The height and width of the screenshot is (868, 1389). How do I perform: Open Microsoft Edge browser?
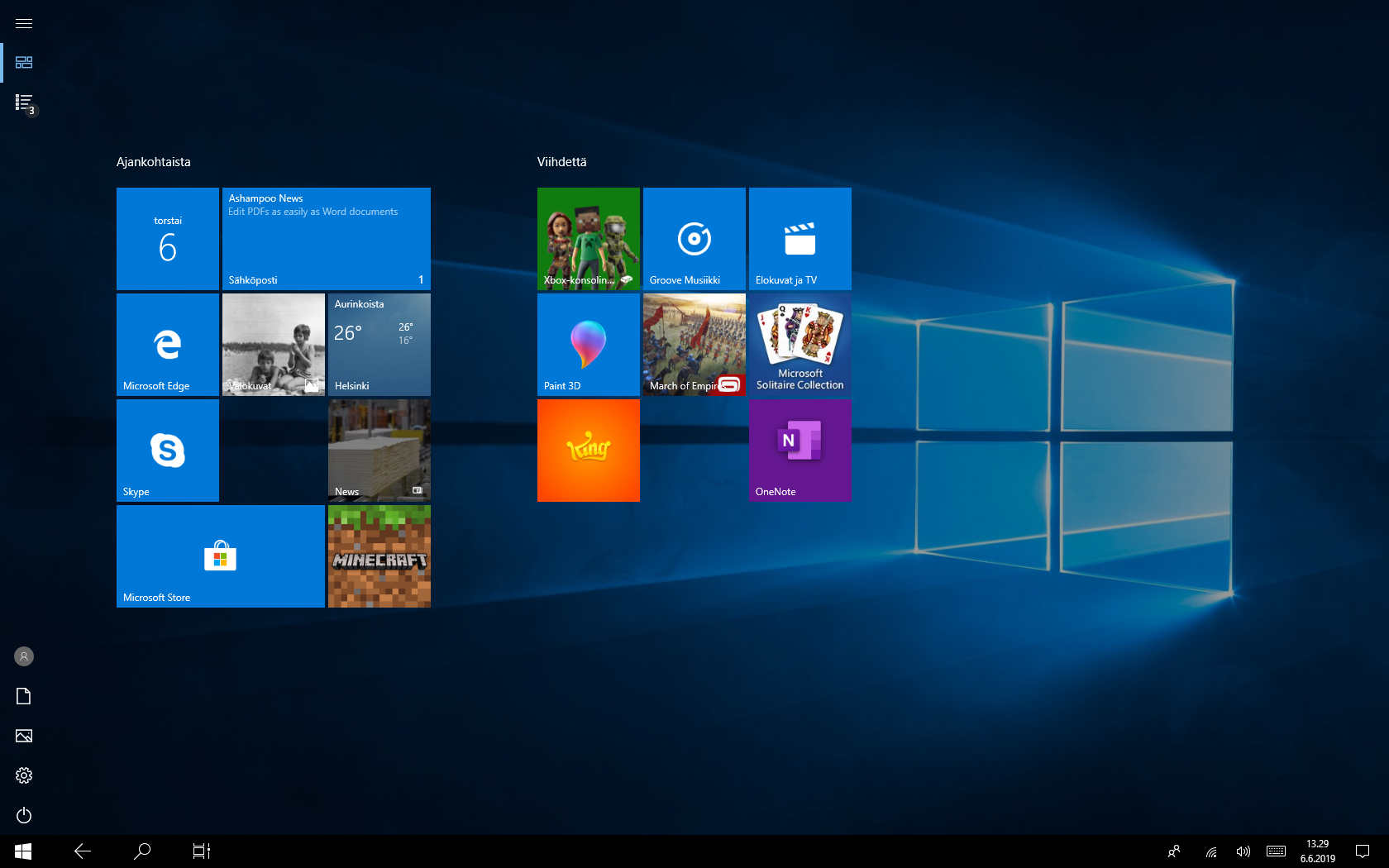(167, 344)
